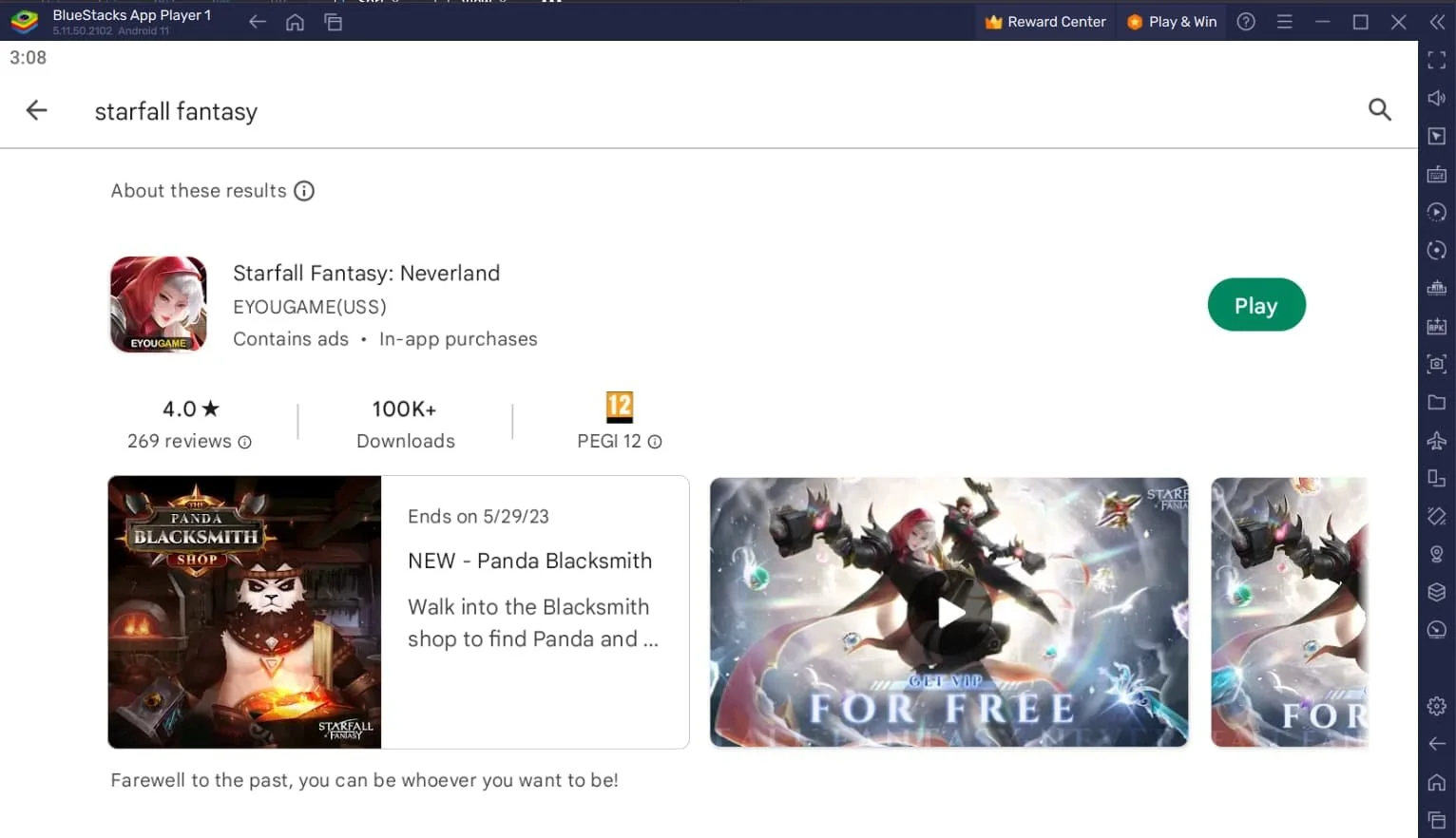Viewport: 1456px width, 838px height.
Task: Take a screenshot with the camera icon
Action: (x=1437, y=364)
